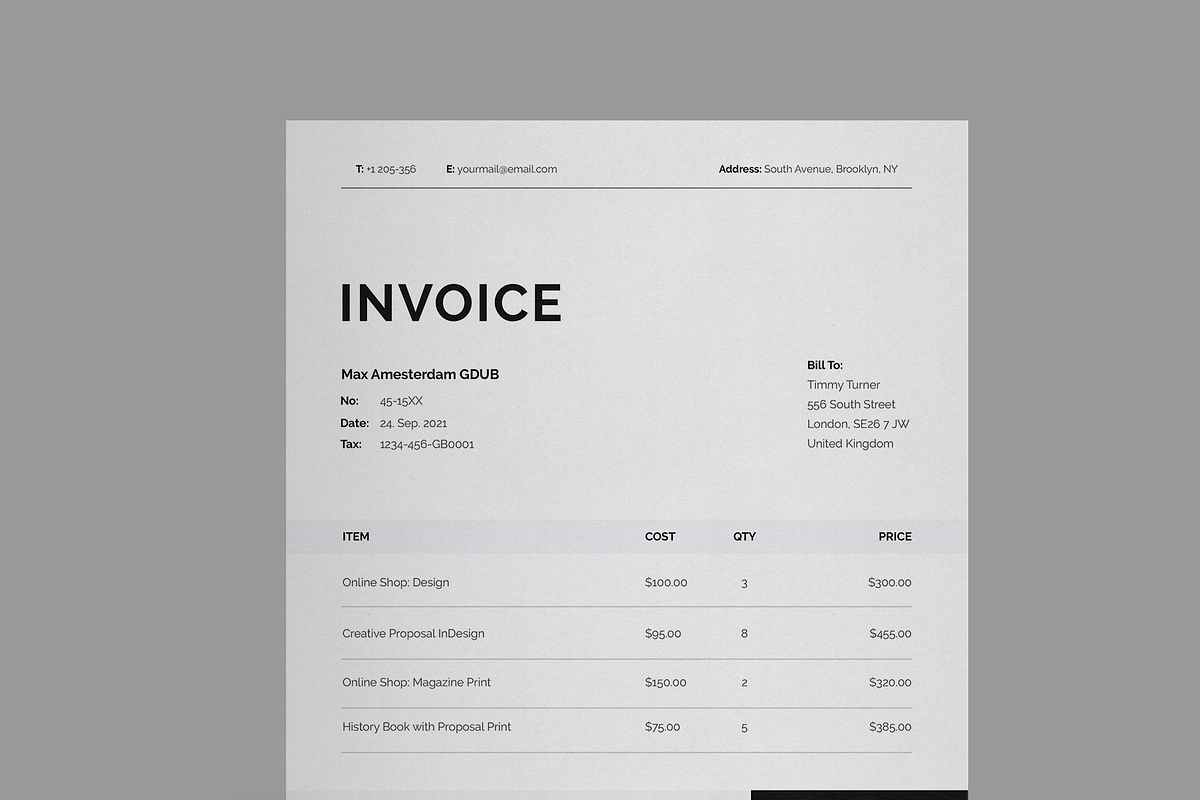
Task: Click the price $455.00
Action: [890, 633]
